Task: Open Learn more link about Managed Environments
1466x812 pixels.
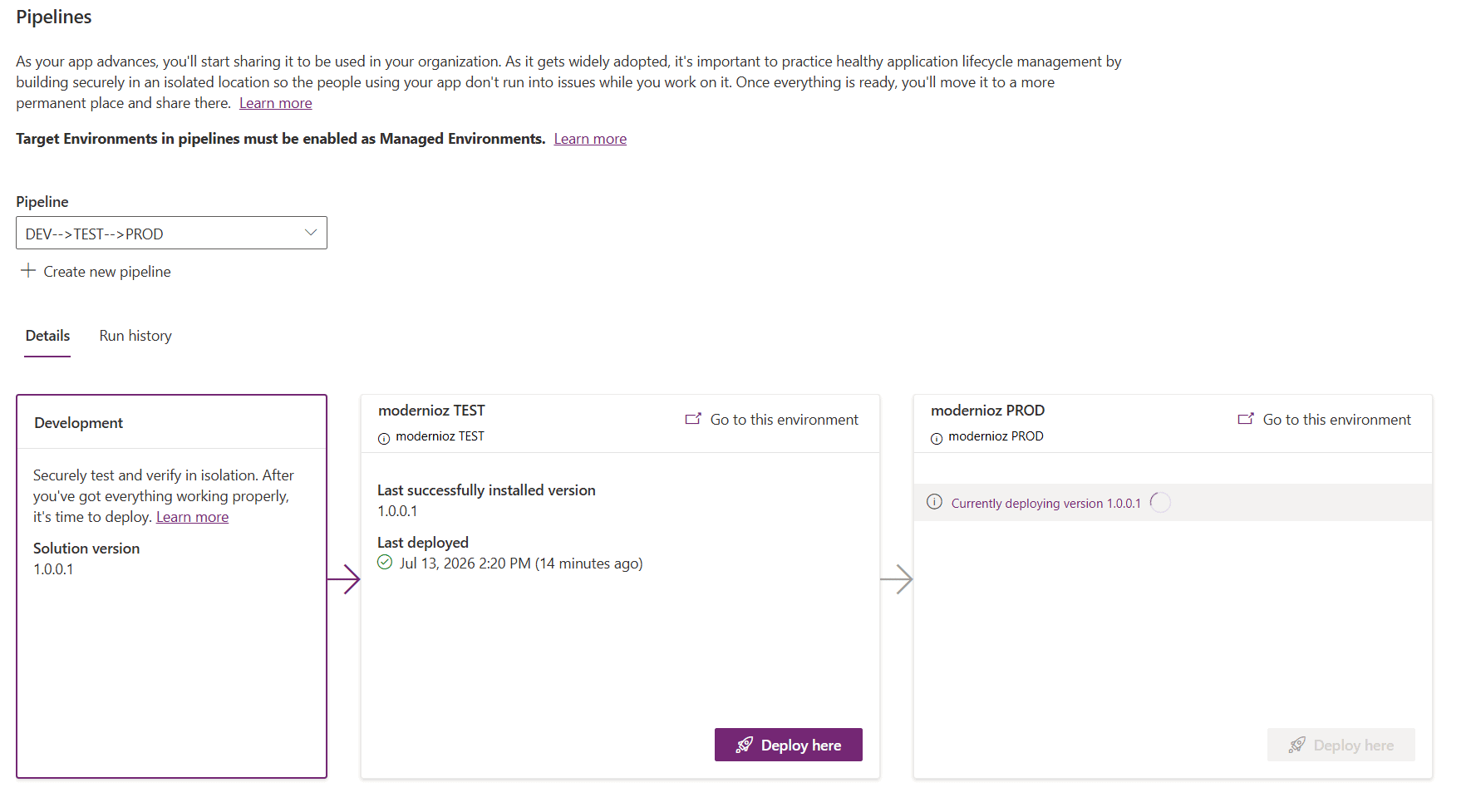Action: click(590, 139)
